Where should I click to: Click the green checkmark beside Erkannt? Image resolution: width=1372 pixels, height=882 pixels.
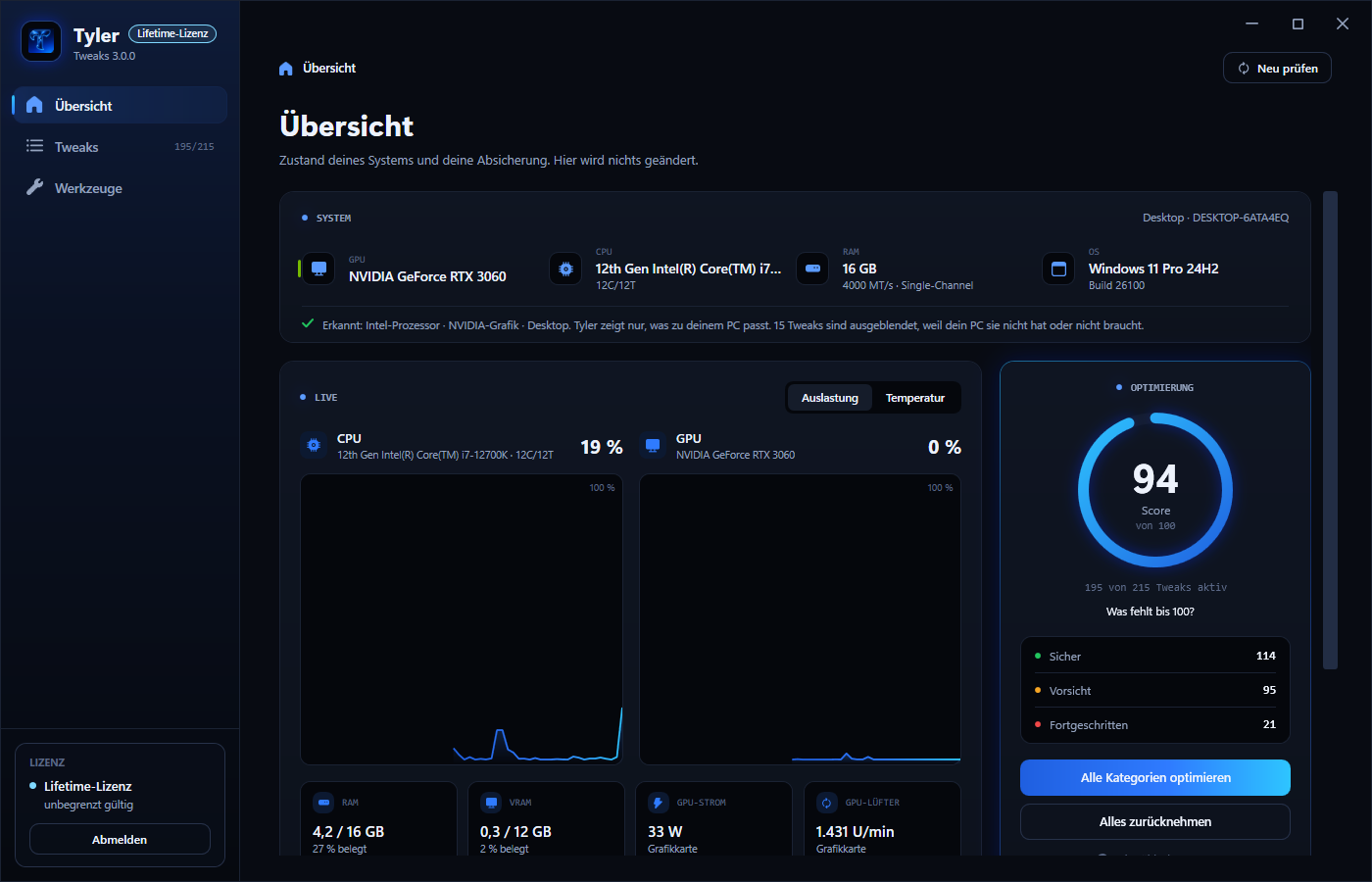(308, 324)
